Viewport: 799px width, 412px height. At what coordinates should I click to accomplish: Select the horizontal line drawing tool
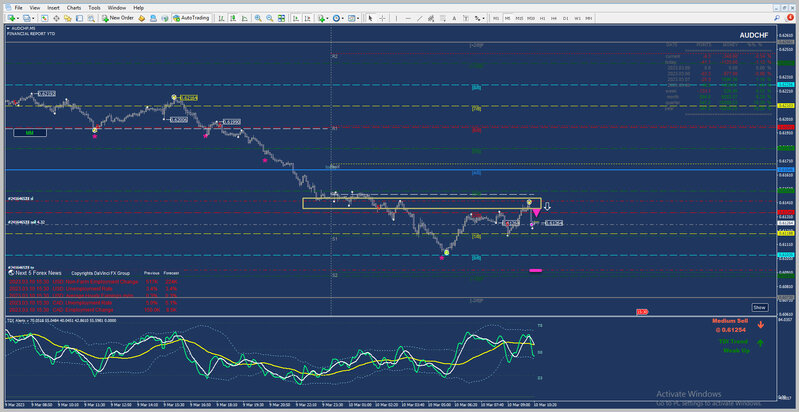[x=408, y=18]
